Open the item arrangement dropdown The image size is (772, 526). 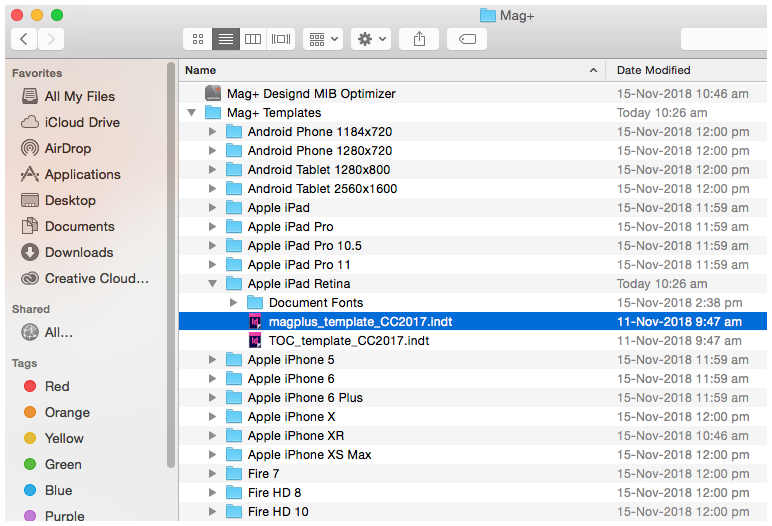click(x=323, y=39)
